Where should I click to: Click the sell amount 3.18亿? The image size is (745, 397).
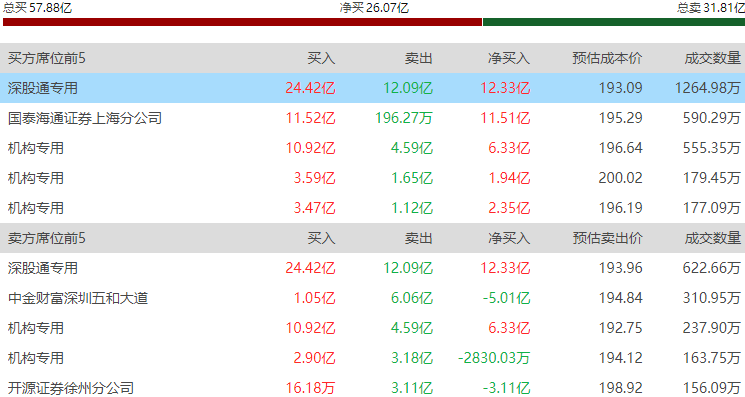point(412,358)
